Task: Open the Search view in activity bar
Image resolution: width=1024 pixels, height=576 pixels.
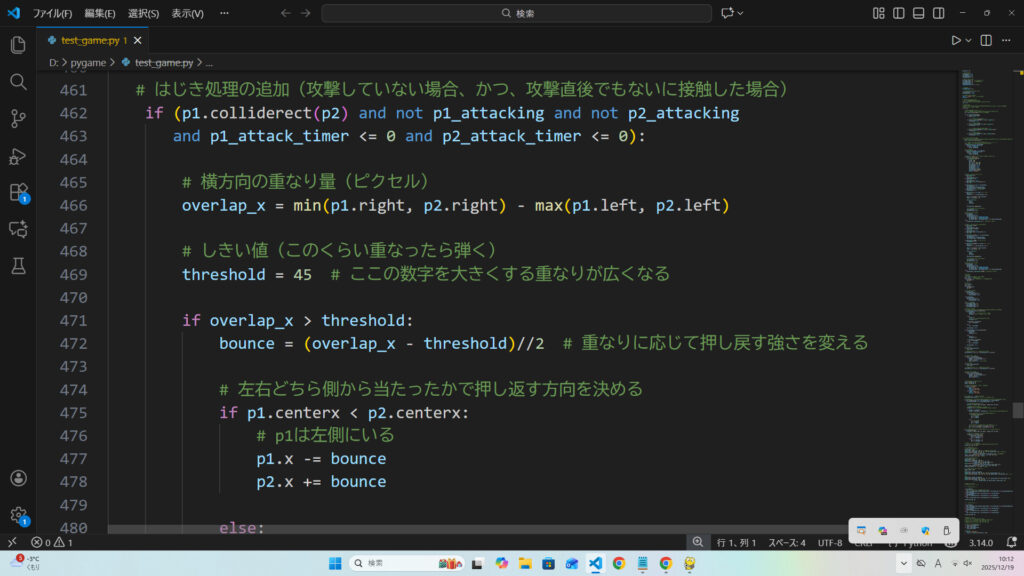Action: coord(18,82)
